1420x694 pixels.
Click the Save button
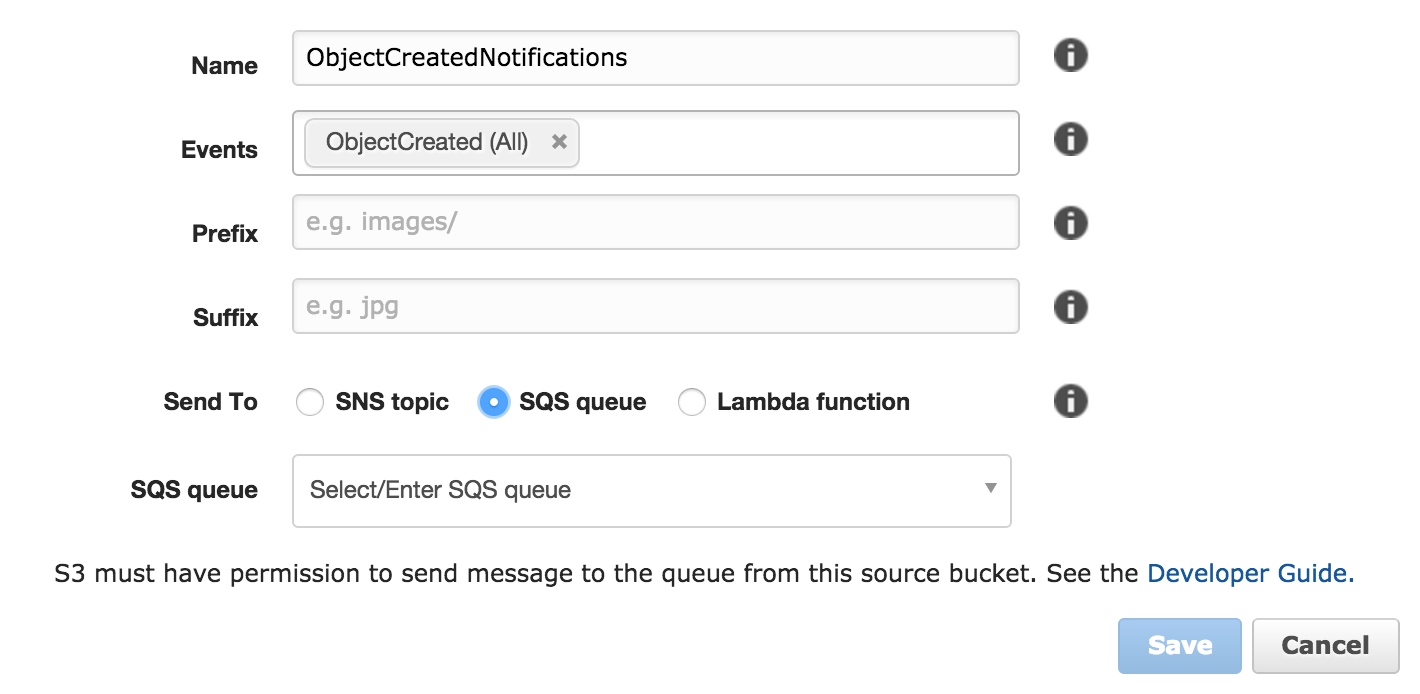(1179, 645)
